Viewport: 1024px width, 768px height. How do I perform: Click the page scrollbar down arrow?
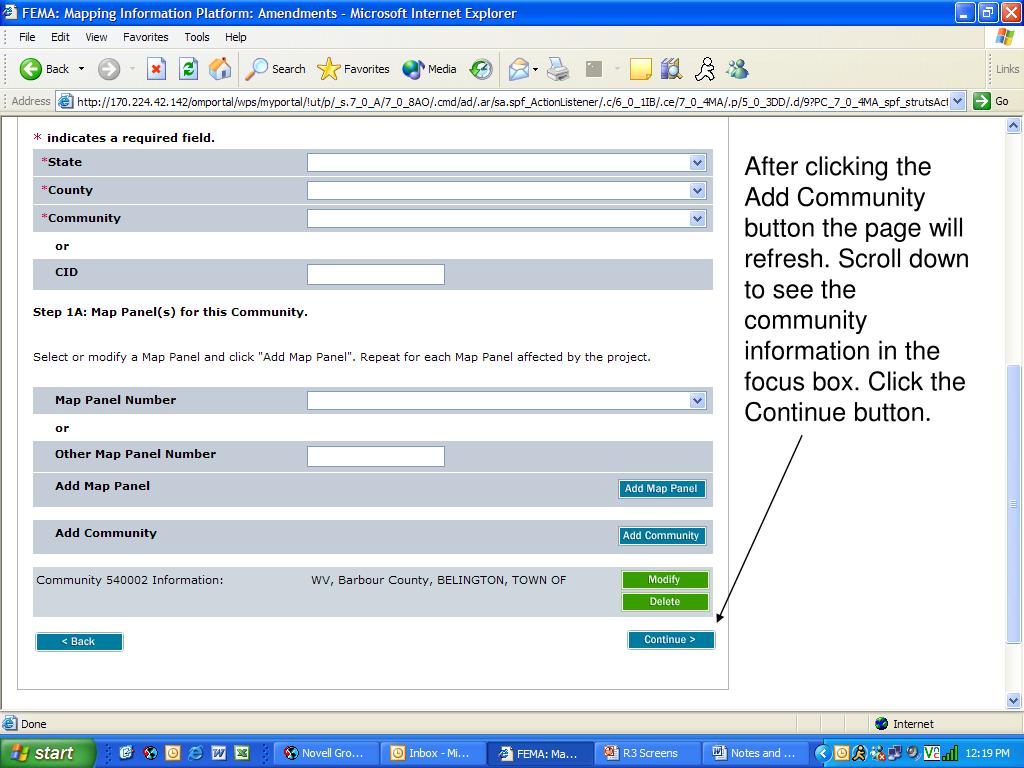[x=1013, y=701]
